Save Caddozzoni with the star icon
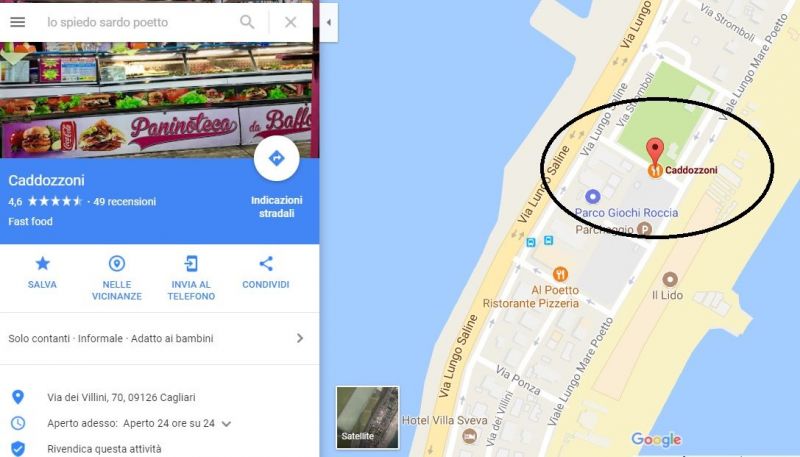Viewport: 800px width, 457px height. click(x=42, y=272)
